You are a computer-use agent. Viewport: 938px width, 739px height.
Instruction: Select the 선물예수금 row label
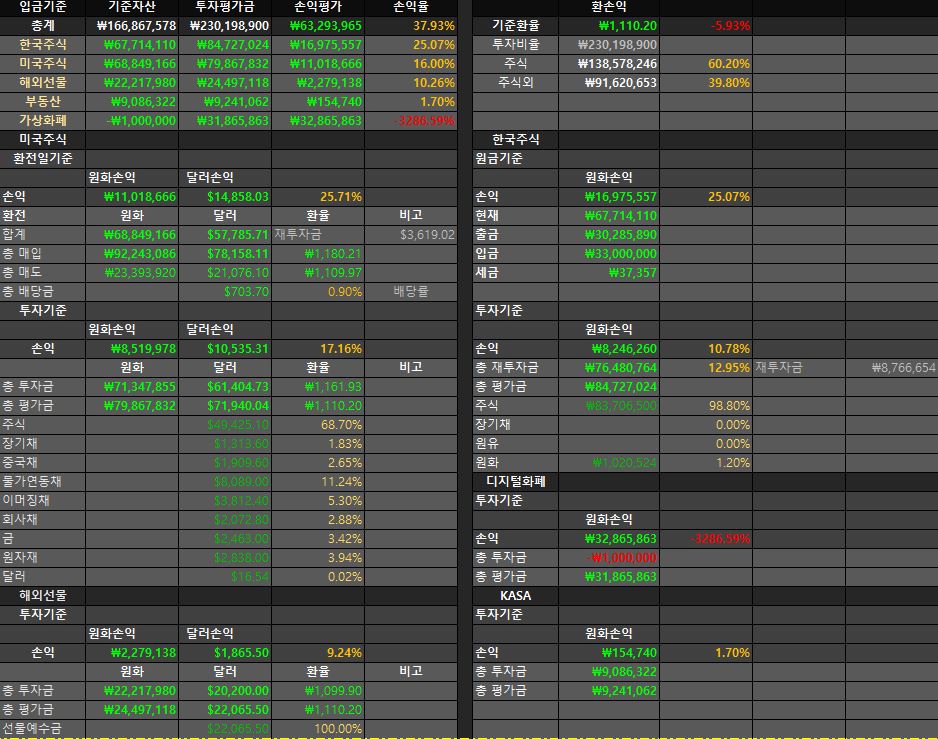42,729
